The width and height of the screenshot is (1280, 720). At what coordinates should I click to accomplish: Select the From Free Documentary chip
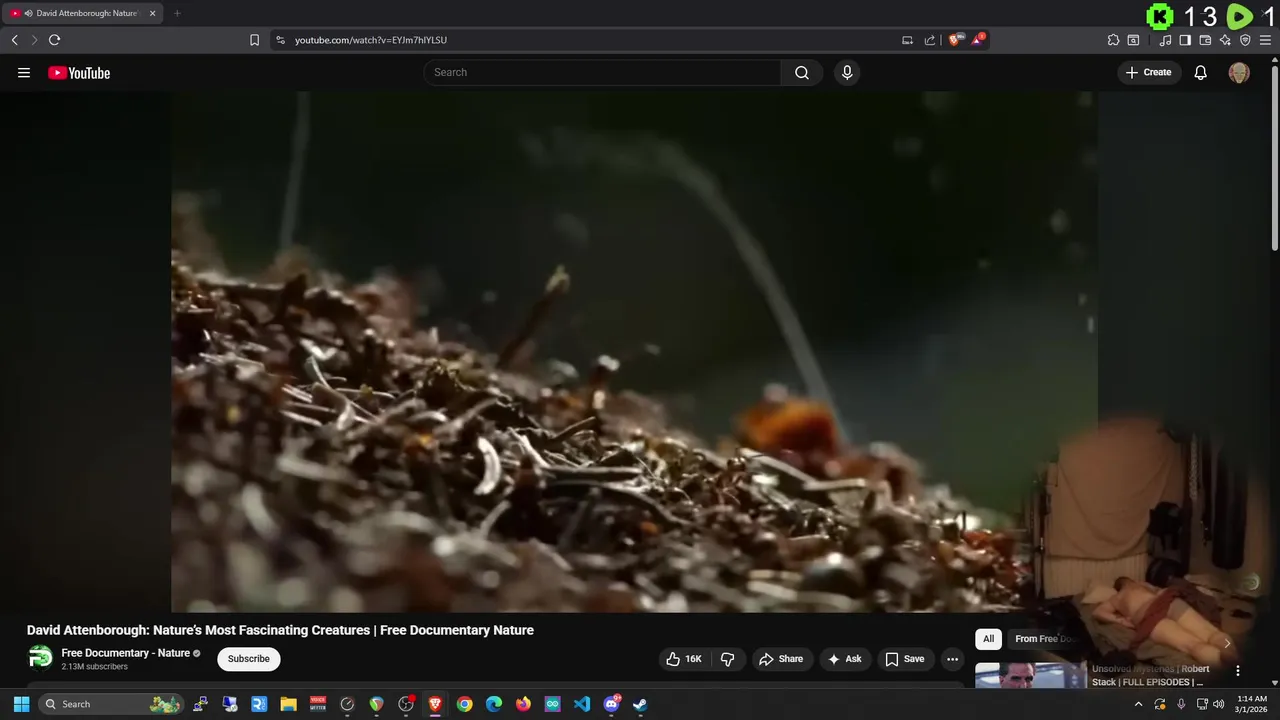1043,639
